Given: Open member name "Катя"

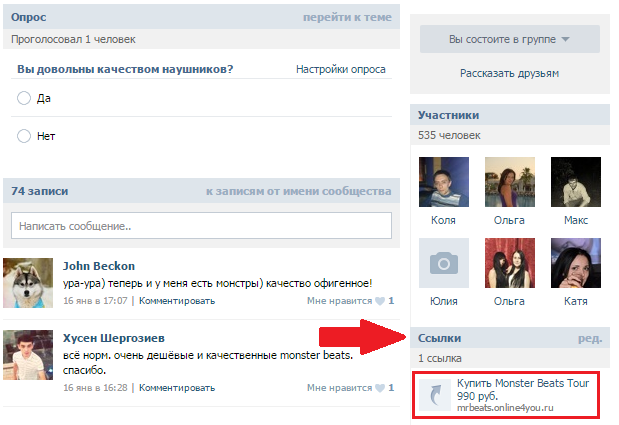Looking at the screenshot, I should tap(576, 301).
